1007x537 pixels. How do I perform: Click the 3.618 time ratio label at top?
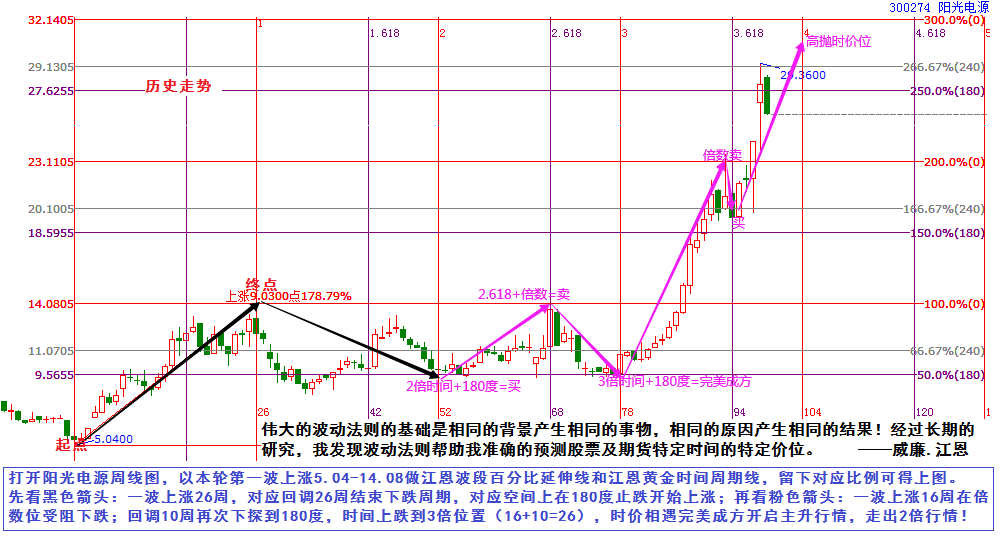748,34
